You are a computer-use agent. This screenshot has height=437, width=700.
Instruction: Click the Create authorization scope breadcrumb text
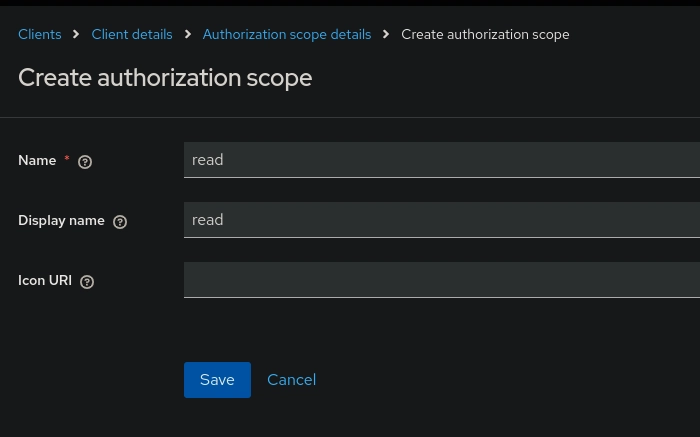pos(485,34)
